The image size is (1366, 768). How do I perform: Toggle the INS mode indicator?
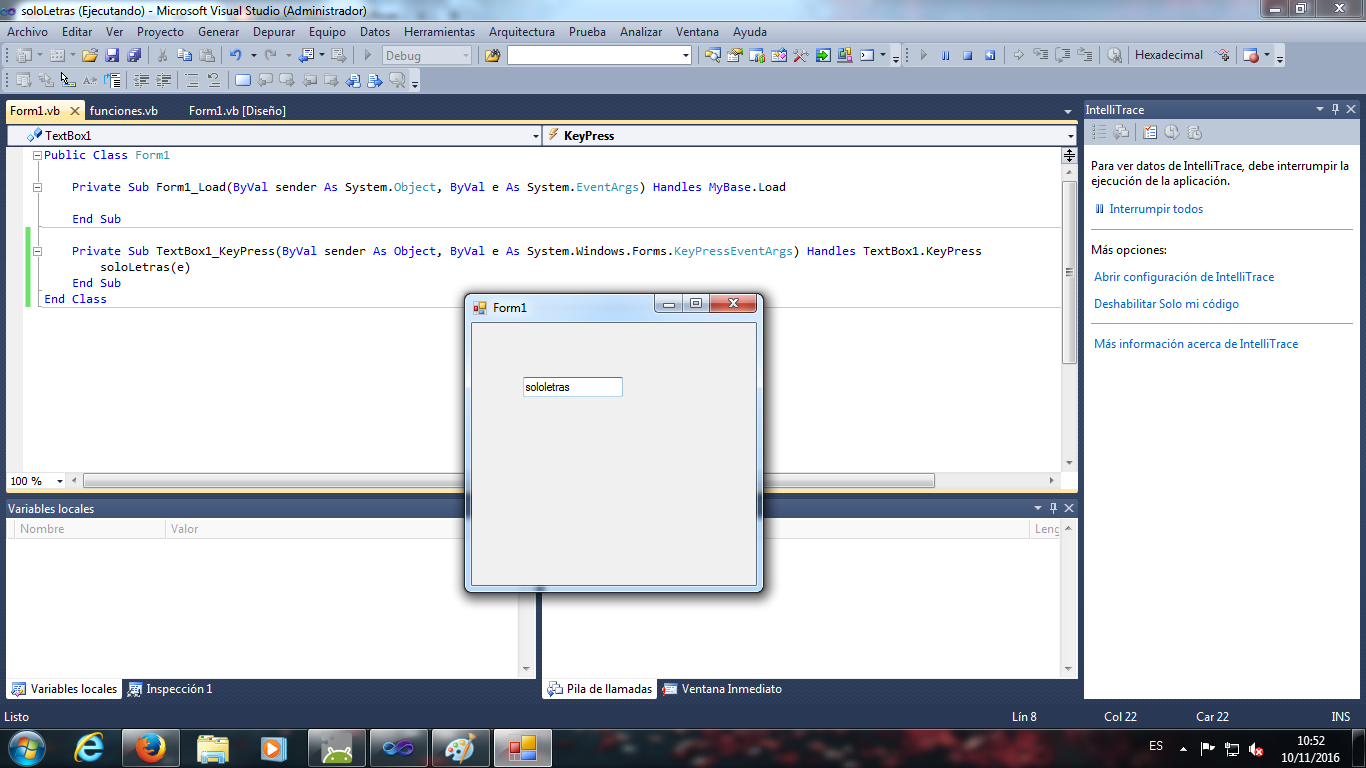1340,716
